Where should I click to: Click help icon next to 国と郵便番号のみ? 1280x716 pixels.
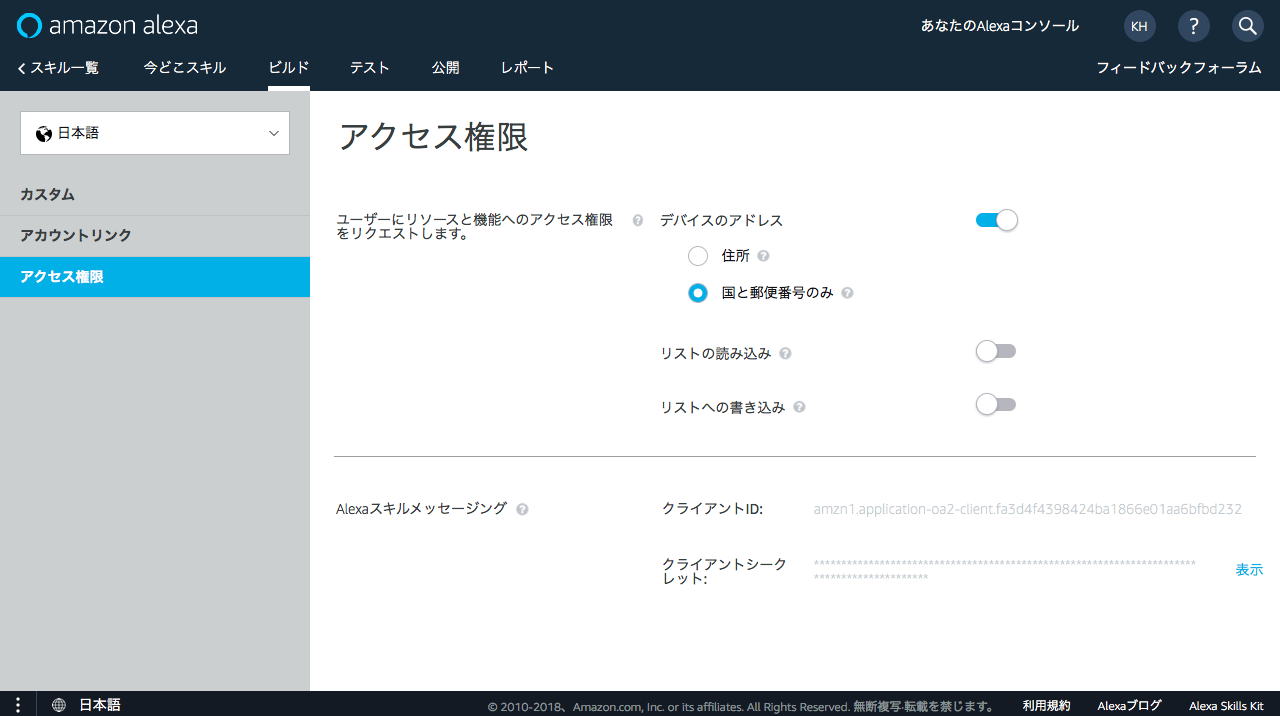(x=847, y=293)
